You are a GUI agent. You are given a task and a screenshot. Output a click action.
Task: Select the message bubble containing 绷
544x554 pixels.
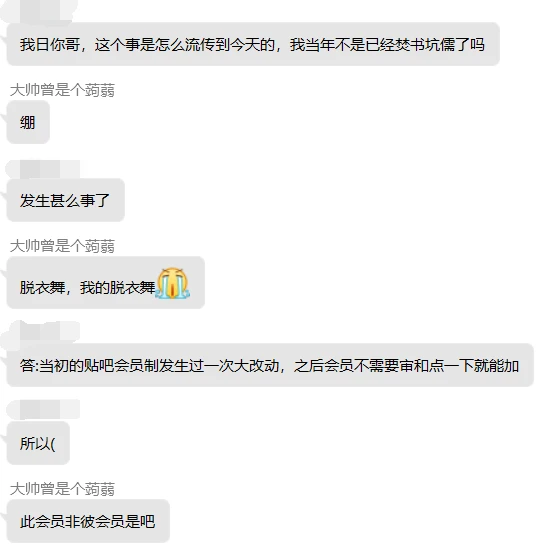[x=28, y=122]
